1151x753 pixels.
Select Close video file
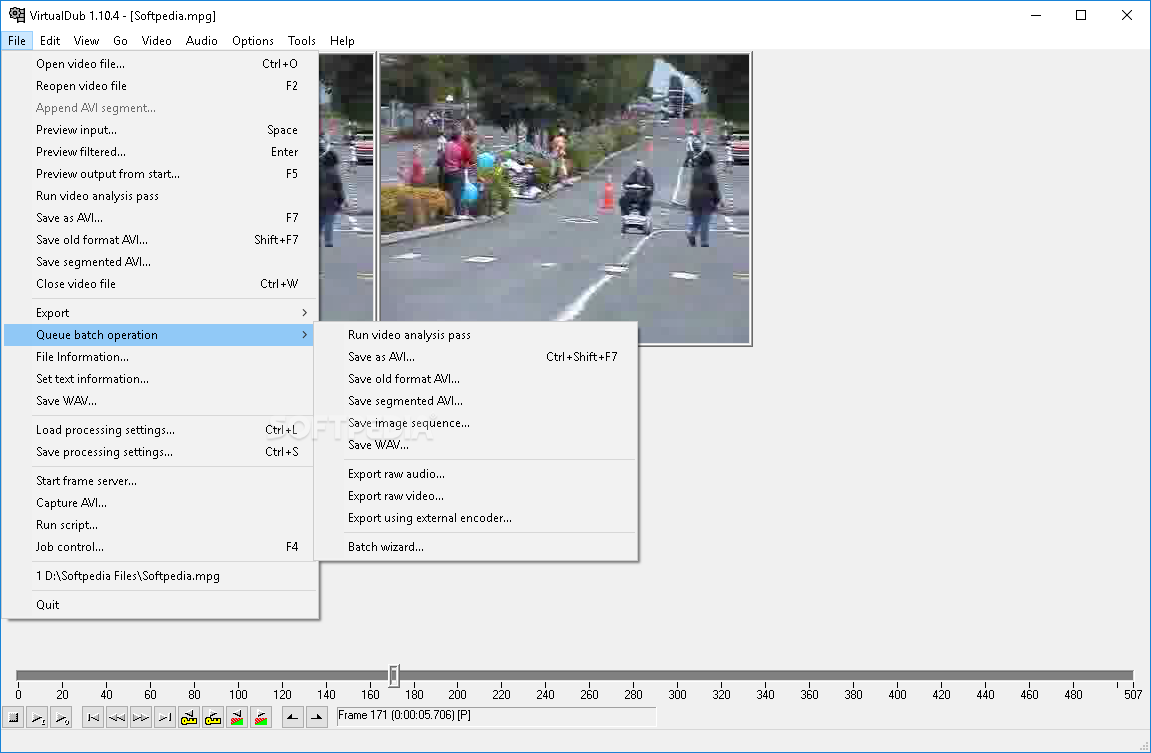tap(161, 284)
